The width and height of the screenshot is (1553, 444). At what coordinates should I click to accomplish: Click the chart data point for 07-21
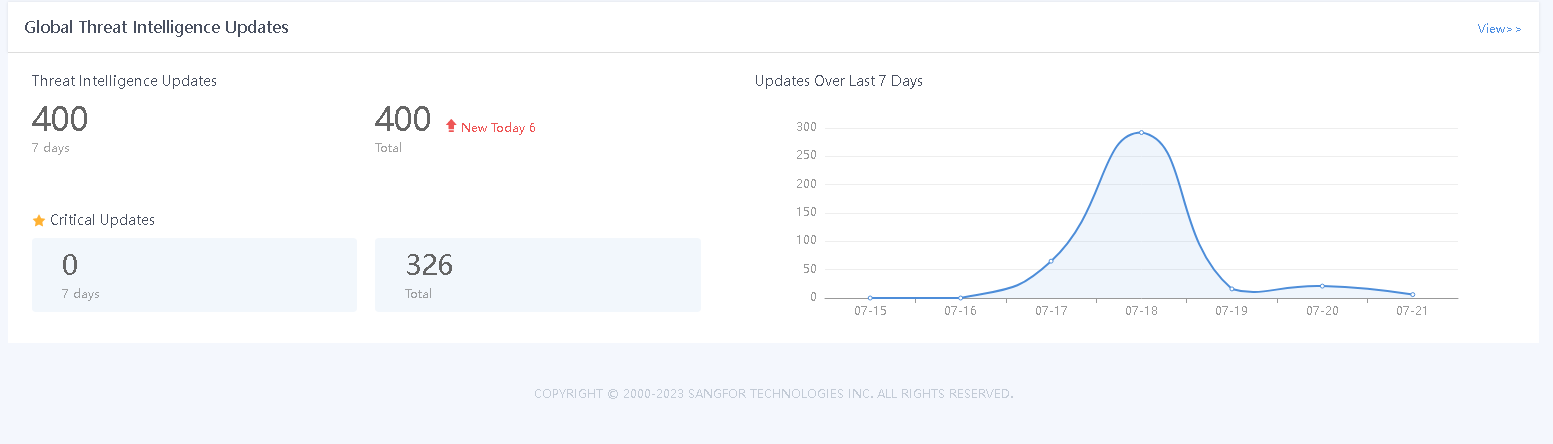pyautogui.click(x=1412, y=295)
